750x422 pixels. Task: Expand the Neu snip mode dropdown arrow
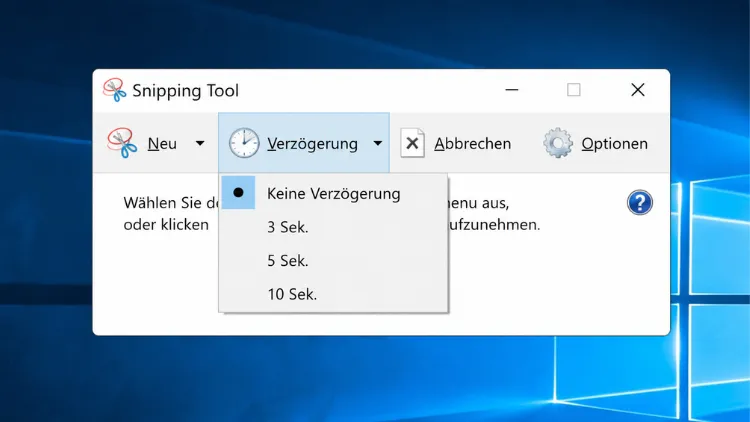[200, 143]
